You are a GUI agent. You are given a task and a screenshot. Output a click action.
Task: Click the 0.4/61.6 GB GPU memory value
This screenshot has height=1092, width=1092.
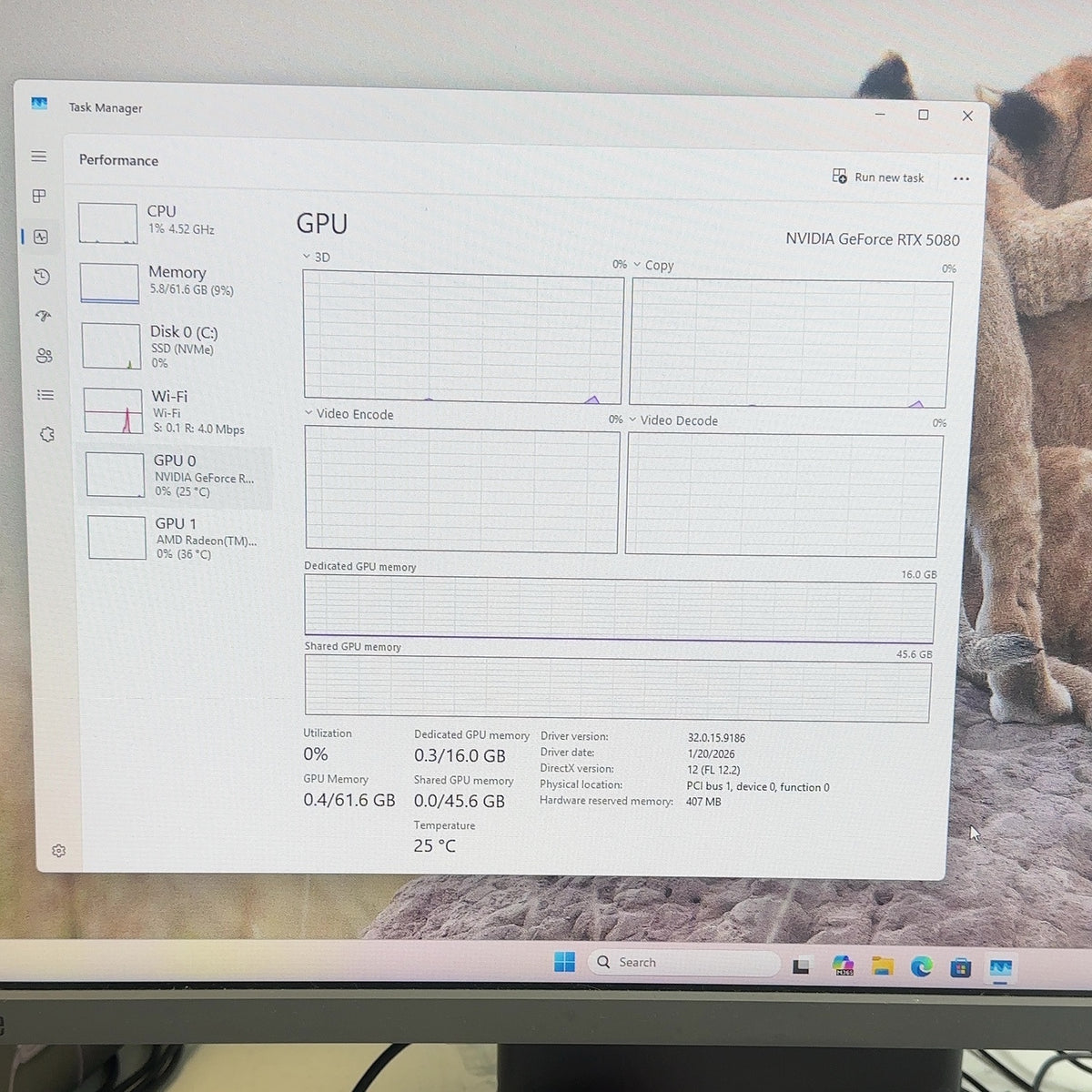(x=349, y=800)
